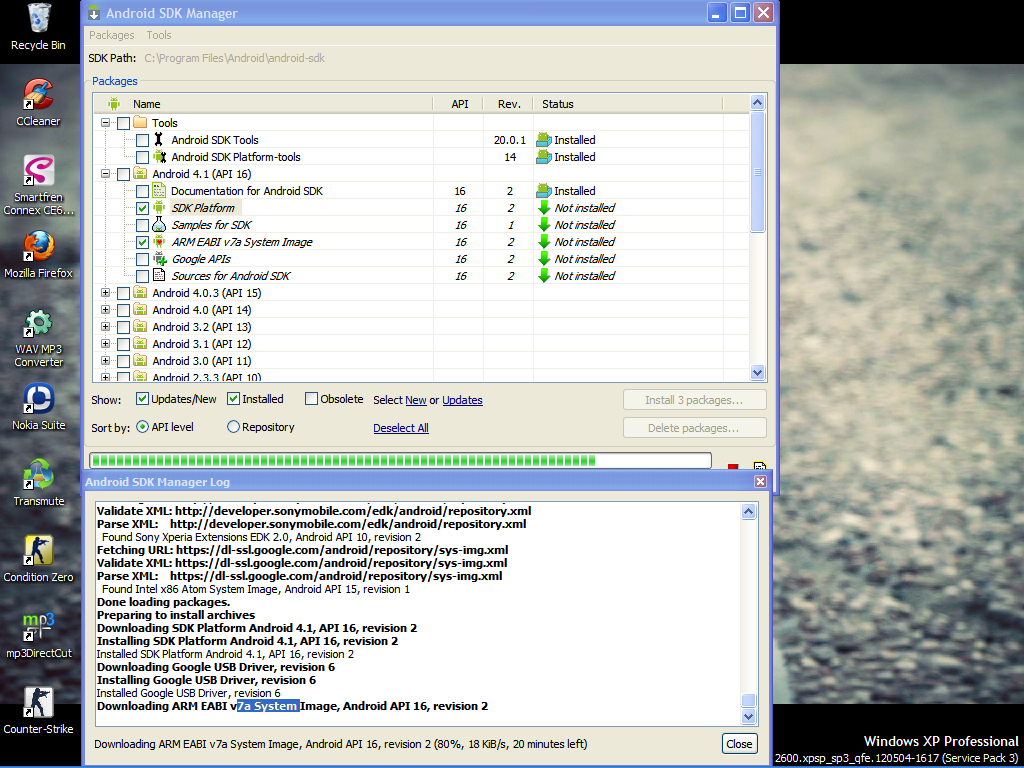
Task: Click the Android SDK Tools wrench icon
Action: tap(159, 140)
